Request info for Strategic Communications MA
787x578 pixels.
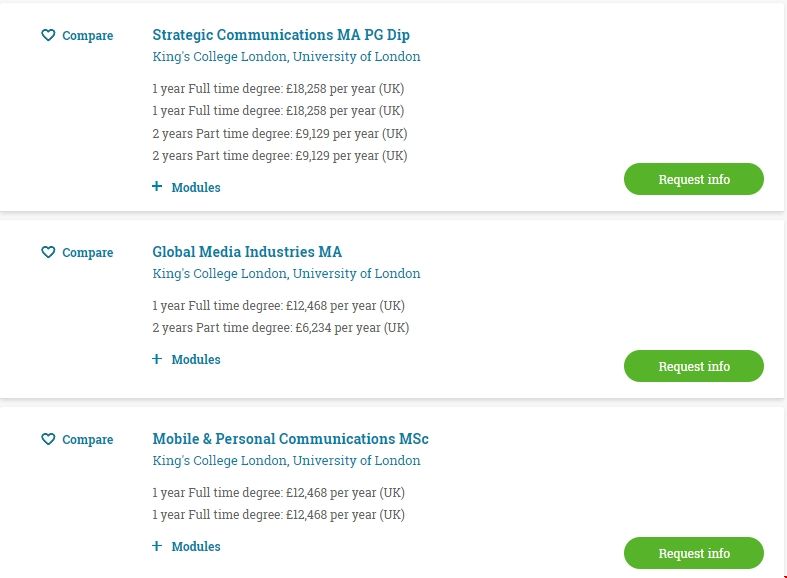tap(694, 180)
